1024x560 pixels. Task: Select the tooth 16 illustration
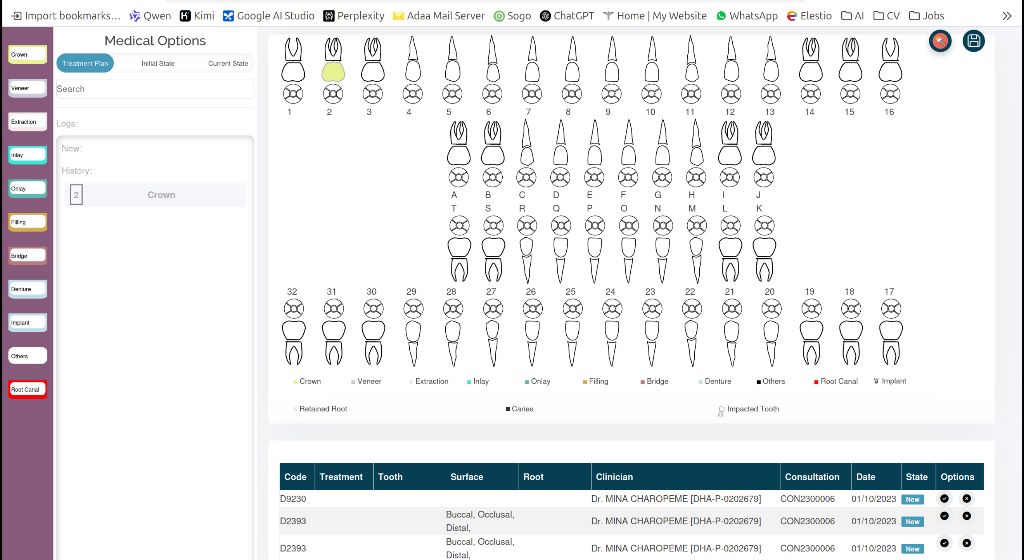pos(888,60)
